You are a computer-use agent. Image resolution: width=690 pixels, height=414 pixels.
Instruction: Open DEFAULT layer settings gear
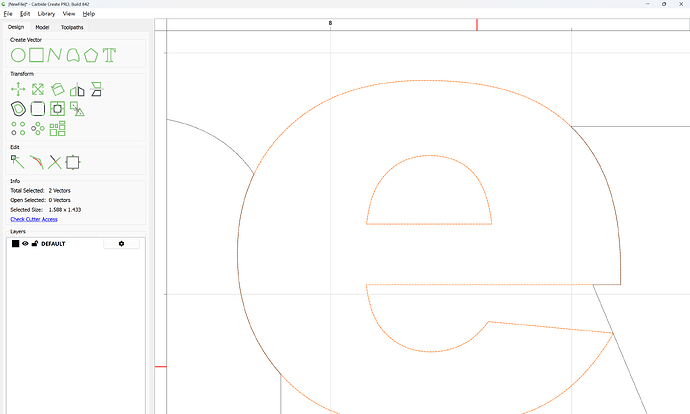[121, 243]
